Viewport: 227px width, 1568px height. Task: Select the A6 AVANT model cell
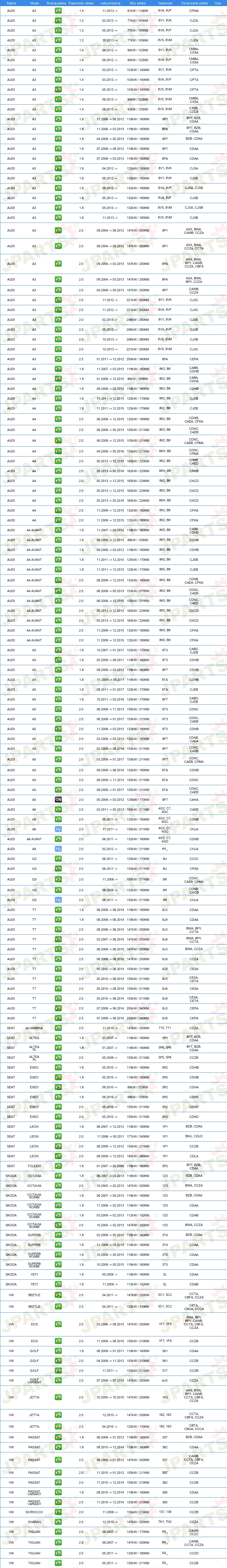click(34, 839)
